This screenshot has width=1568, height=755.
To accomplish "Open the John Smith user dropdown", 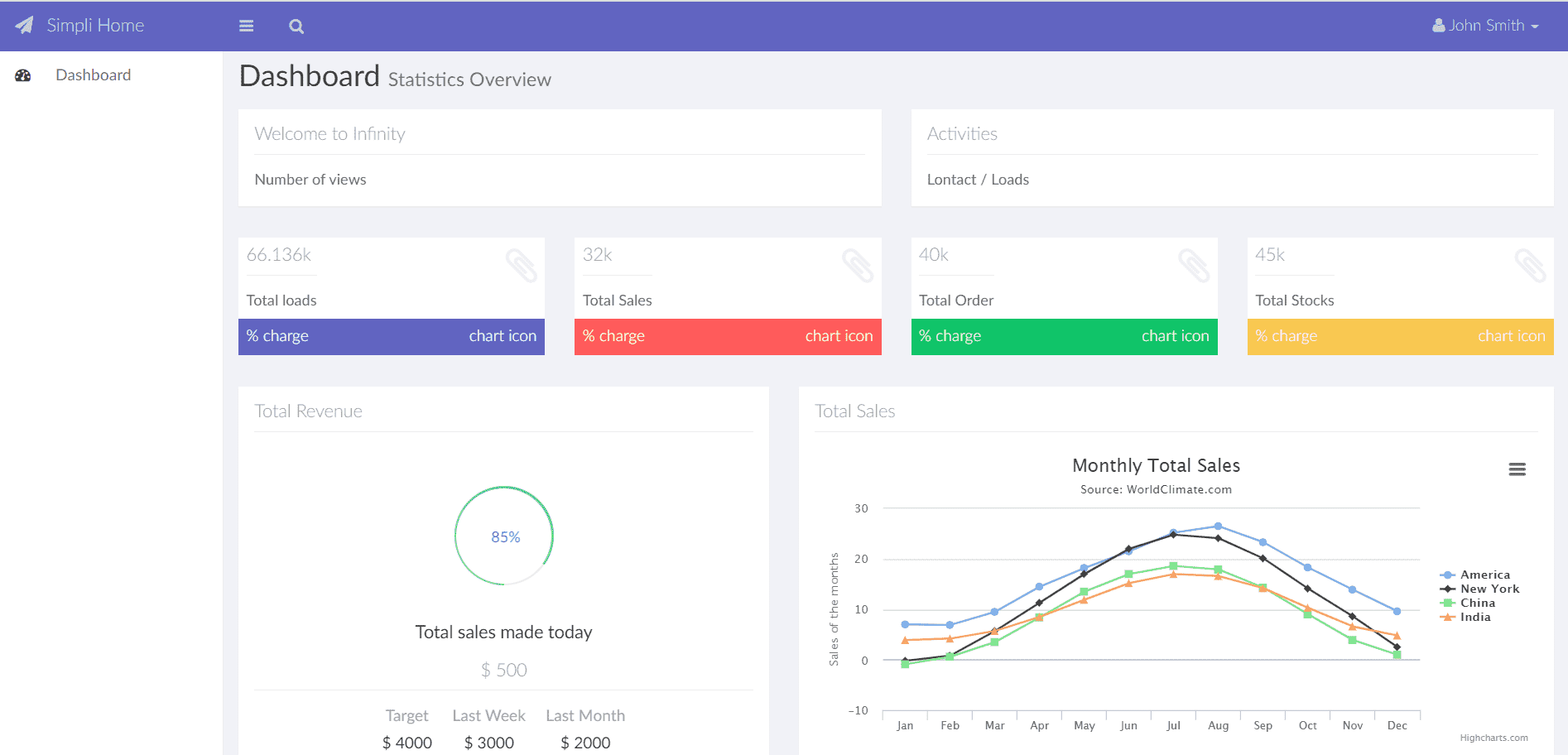I will coord(1485,26).
